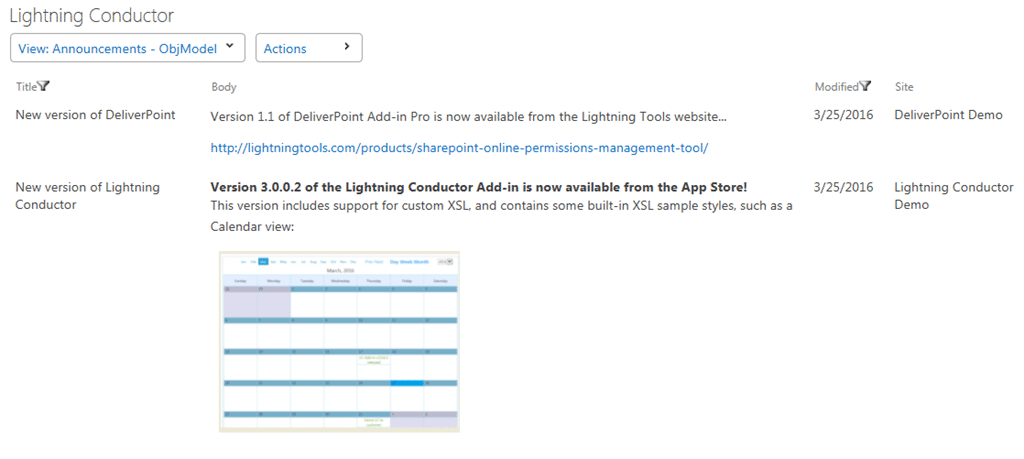Click the Lightning Conductor web part heading
Screen dimensions: 1024x459
click(91, 15)
